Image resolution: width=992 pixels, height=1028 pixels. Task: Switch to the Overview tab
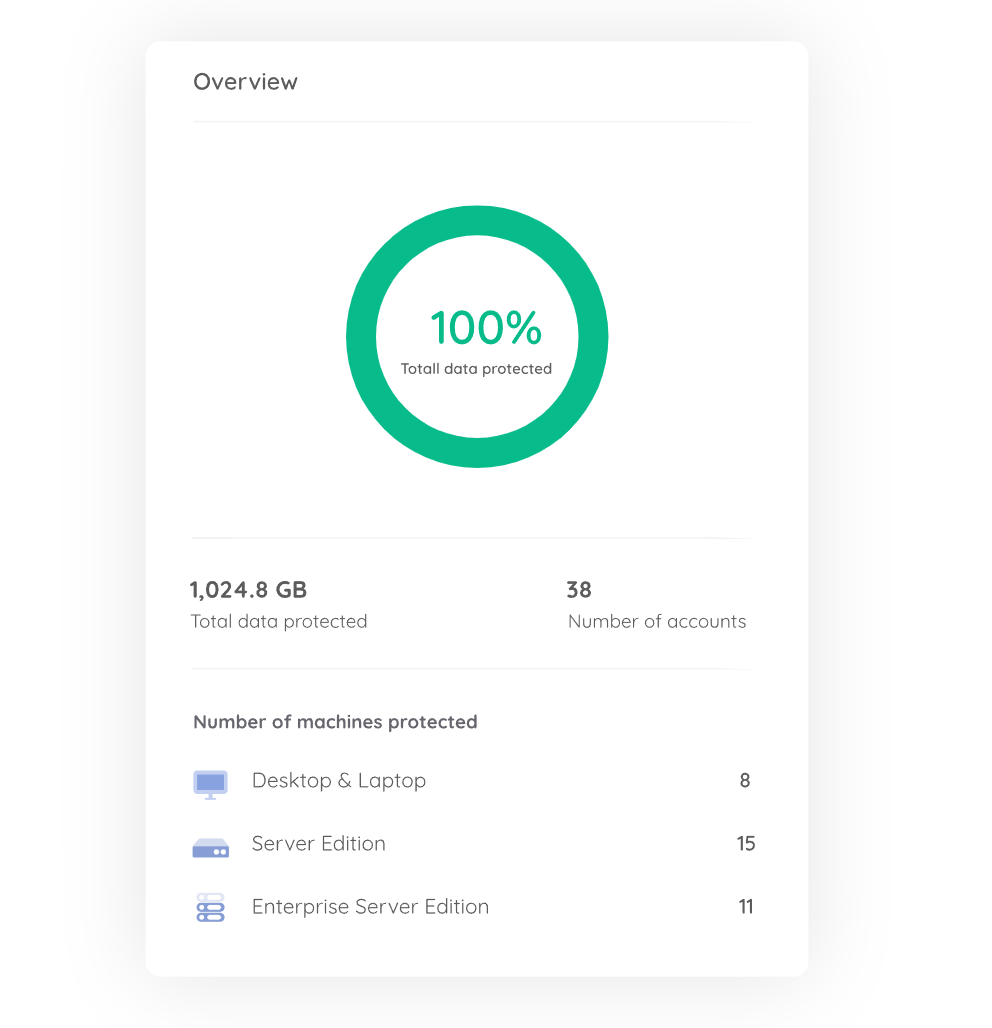click(x=245, y=82)
